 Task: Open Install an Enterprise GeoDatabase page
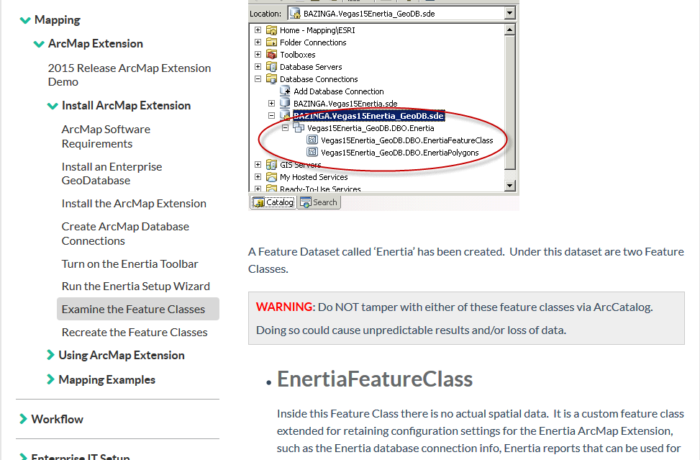coord(112,173)
